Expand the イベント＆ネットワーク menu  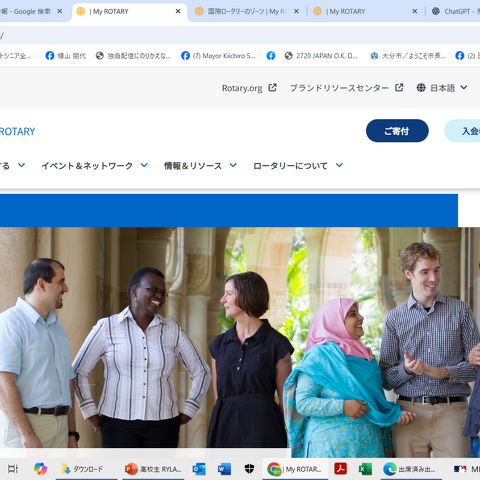coord(94,165)
